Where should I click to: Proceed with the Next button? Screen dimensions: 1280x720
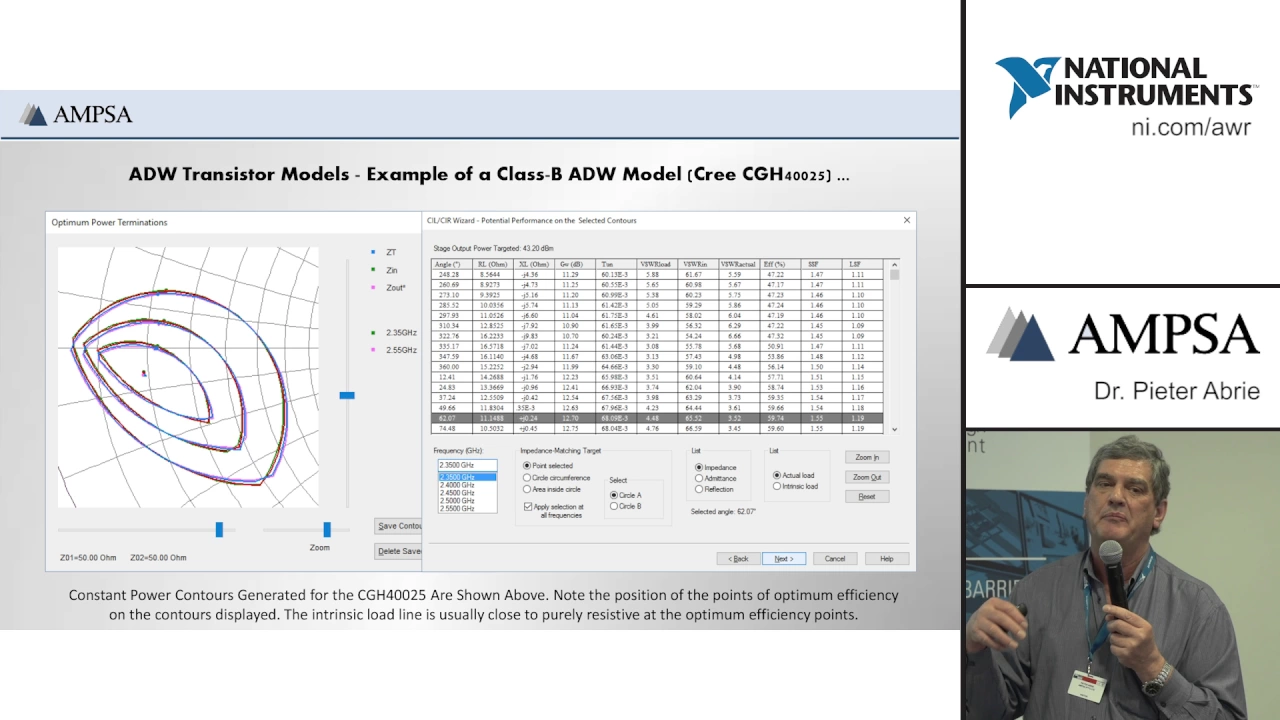click(784, 558)
